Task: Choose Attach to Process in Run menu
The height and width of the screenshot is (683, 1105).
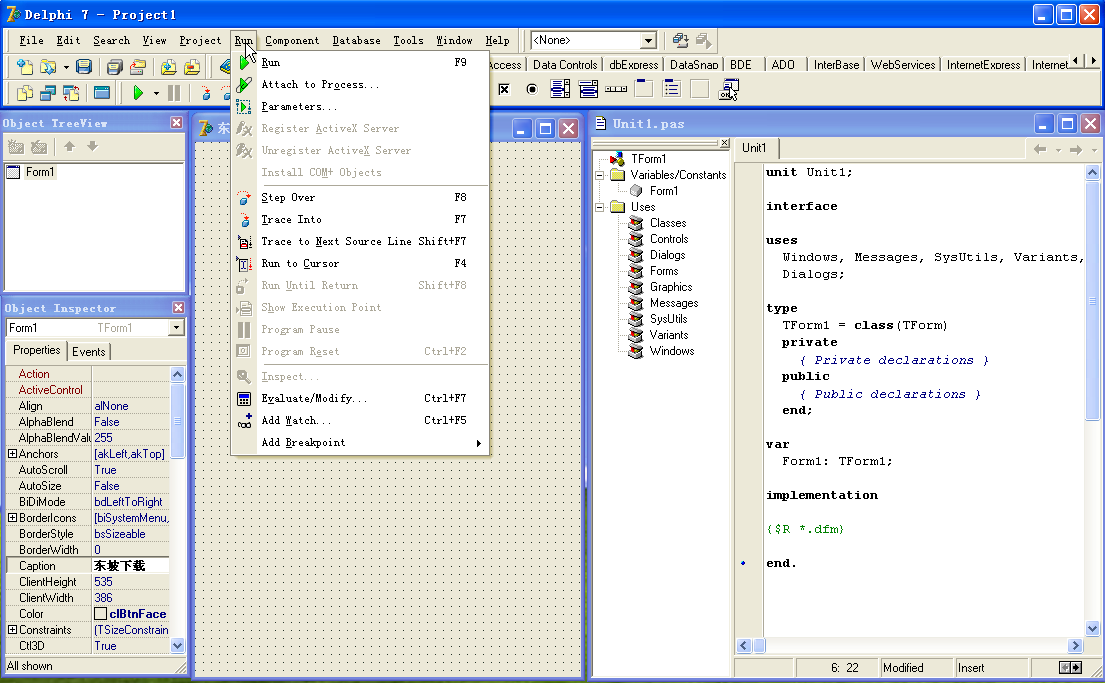Action: coord(360,85)
